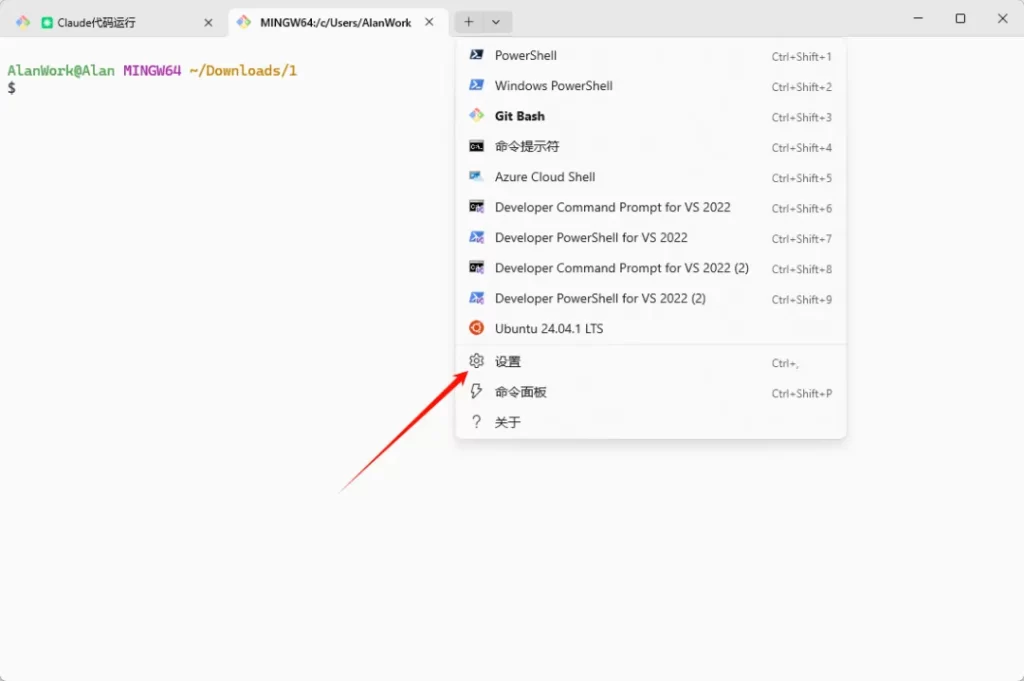Start 命令提示符 from the menu

pos(650,146)
